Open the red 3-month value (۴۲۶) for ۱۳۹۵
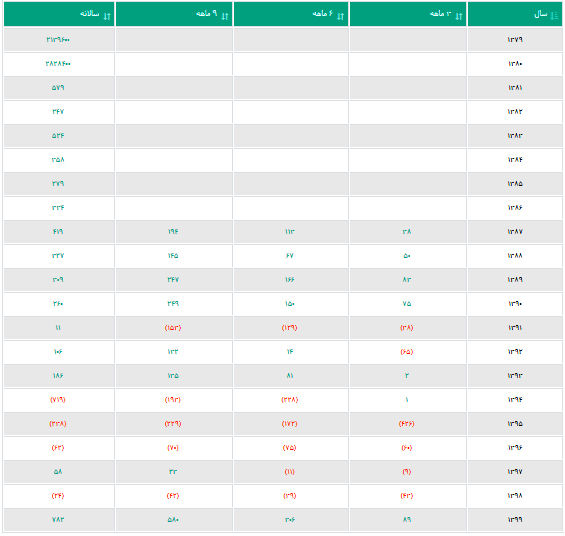Image resolution: width=565 pixels, height=536 pixels. (x=407, y=424)
